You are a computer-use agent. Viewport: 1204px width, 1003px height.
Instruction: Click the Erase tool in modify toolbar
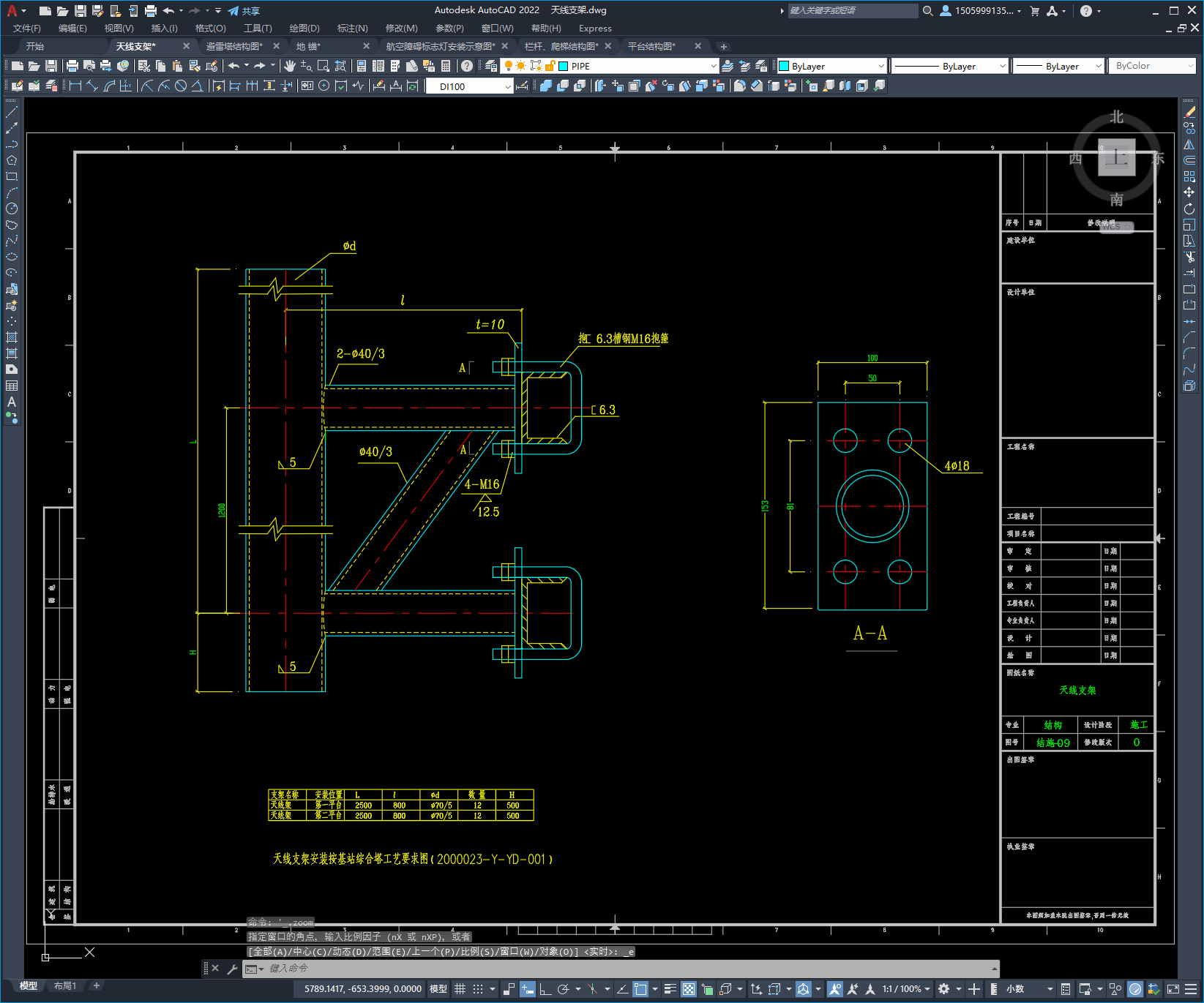(1189, 112)
